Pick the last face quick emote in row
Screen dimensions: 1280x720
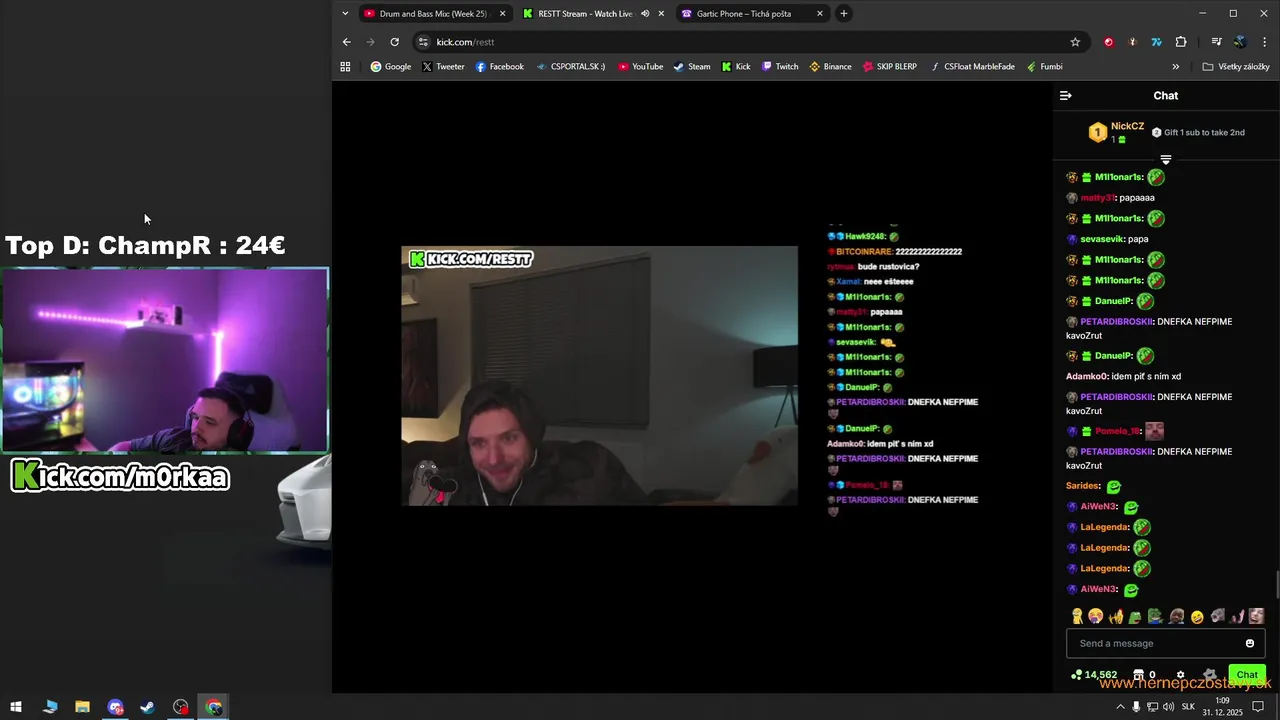coord(1257,617)
